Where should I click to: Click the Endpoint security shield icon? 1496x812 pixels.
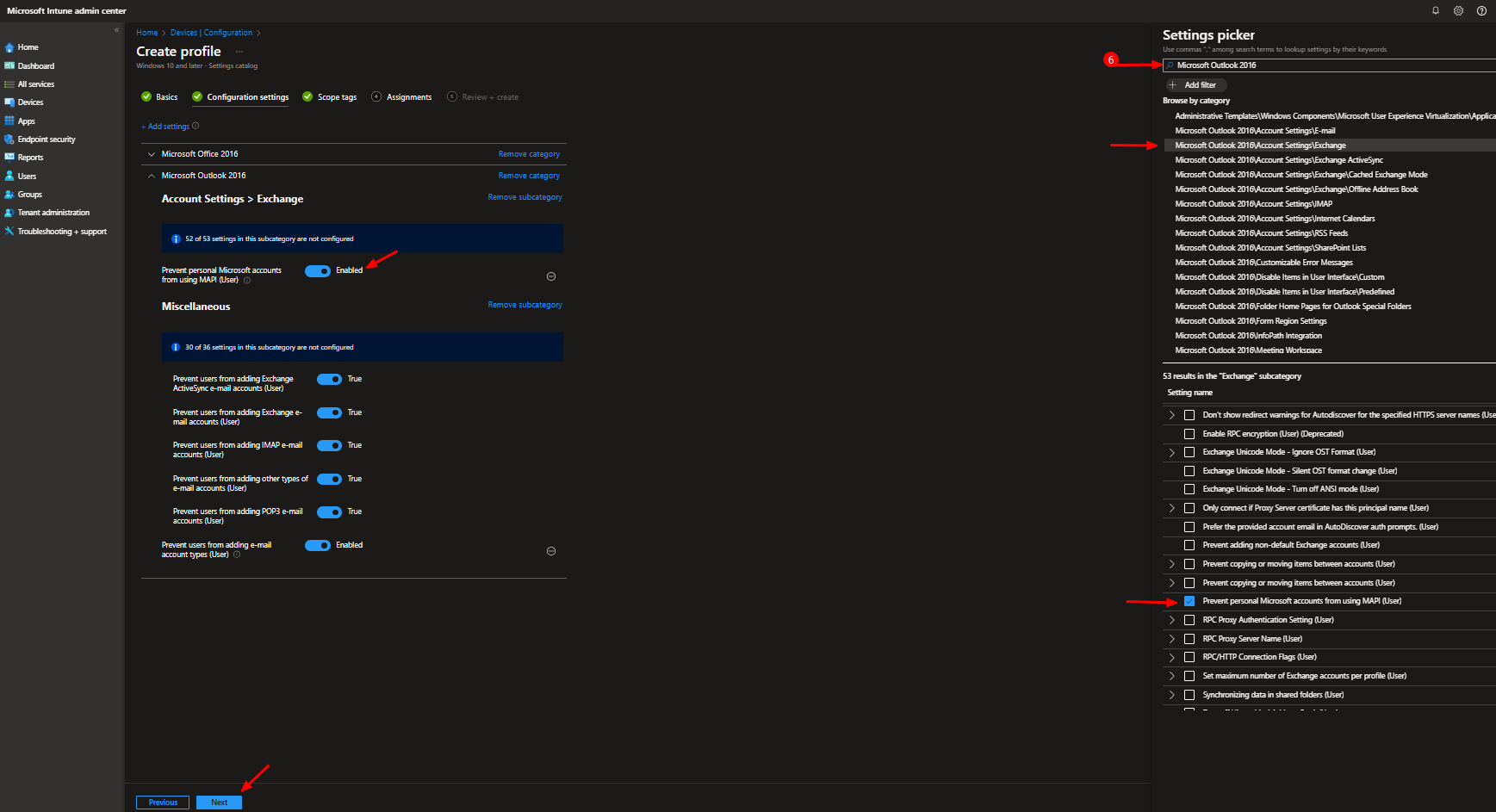coord(9,139)
